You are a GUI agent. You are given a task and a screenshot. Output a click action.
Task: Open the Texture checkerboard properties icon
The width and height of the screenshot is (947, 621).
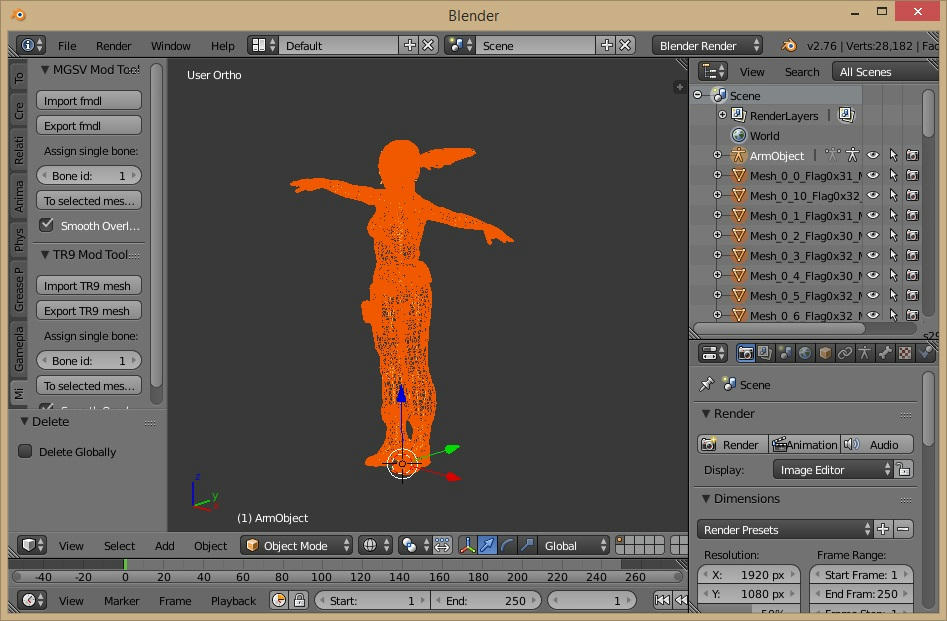(905, 353)
